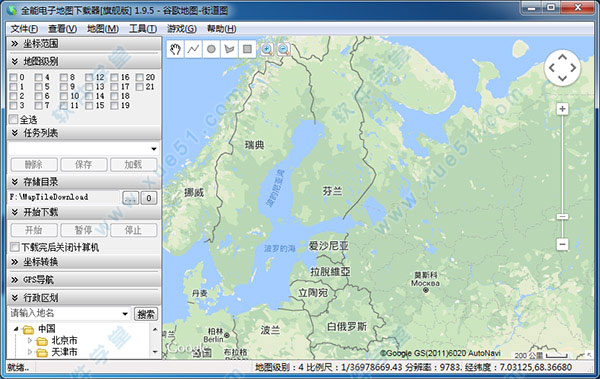Check map level 0 checkbox
The image size is (600, 379).
pos(13,77)
